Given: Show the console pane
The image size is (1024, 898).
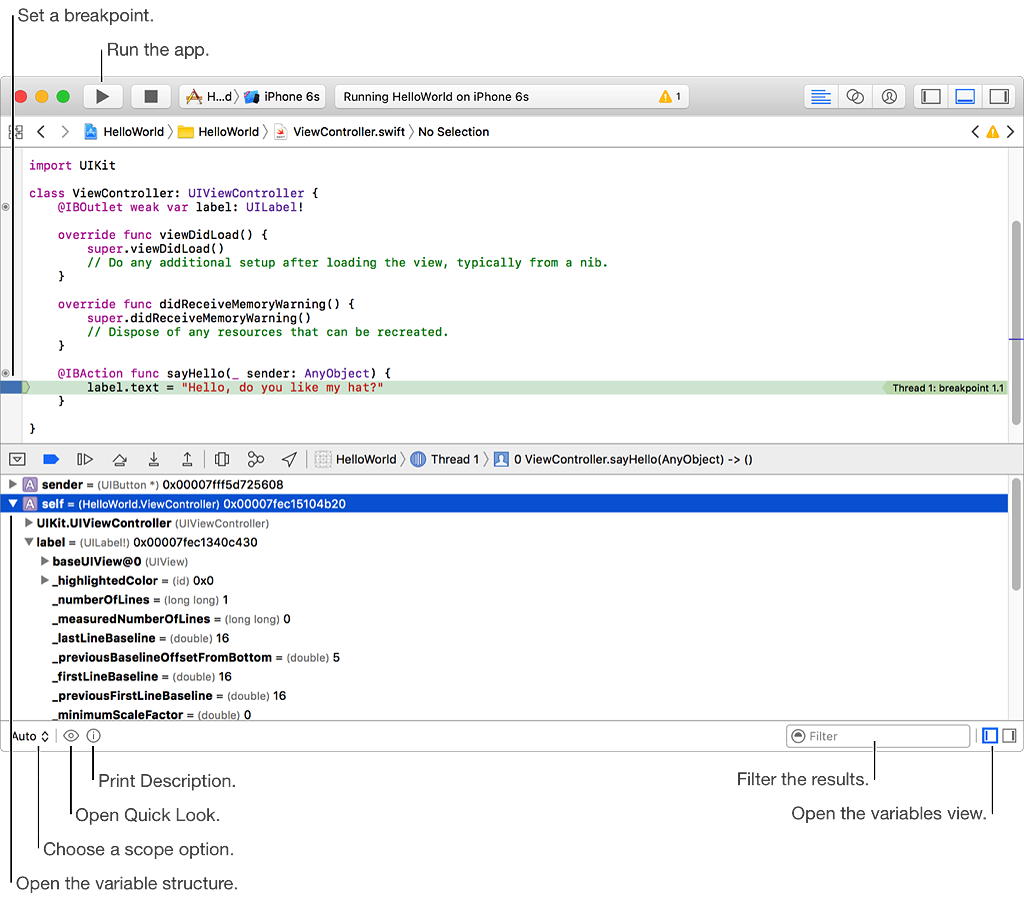Looking at the screenshot, I should [1009, 736].
